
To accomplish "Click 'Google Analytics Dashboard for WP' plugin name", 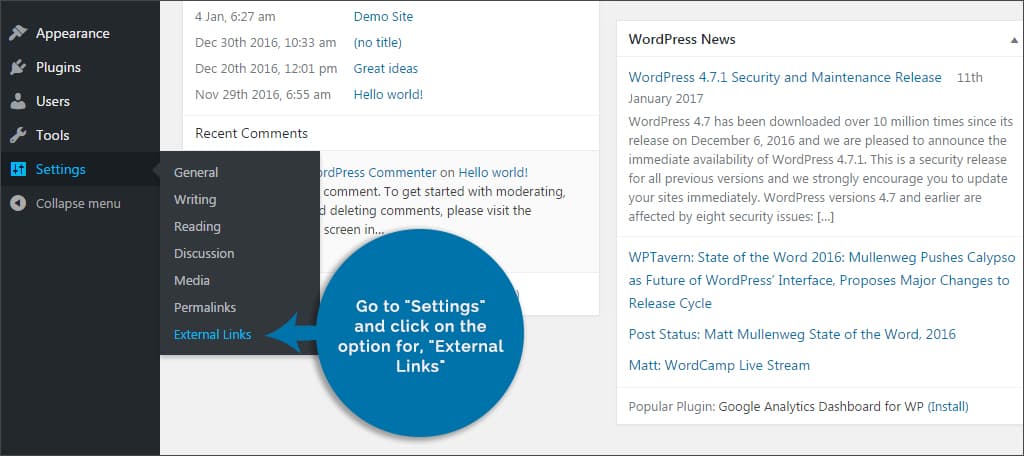I will click(x=821, y=406).
